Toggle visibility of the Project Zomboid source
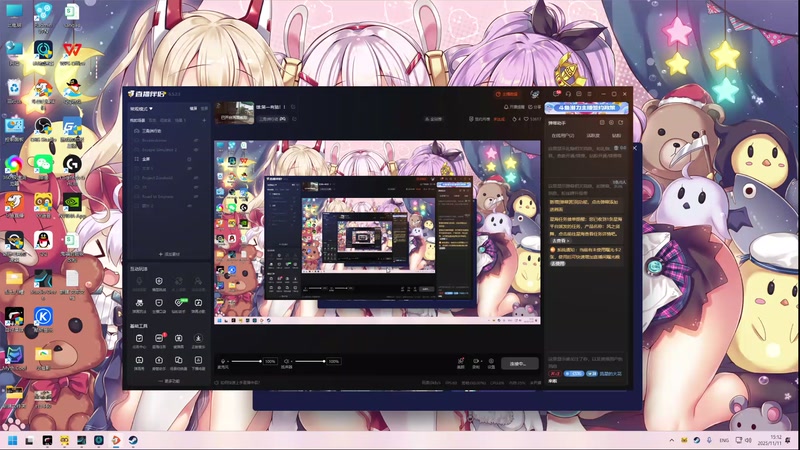This screenshot has height=450, width=800. click(196, 178)
